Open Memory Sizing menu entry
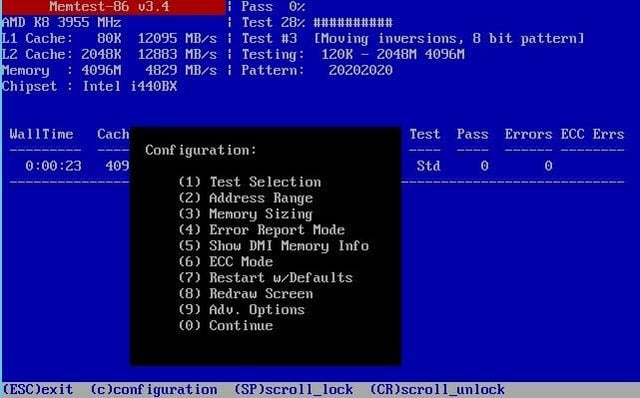 tap(245, 214)
